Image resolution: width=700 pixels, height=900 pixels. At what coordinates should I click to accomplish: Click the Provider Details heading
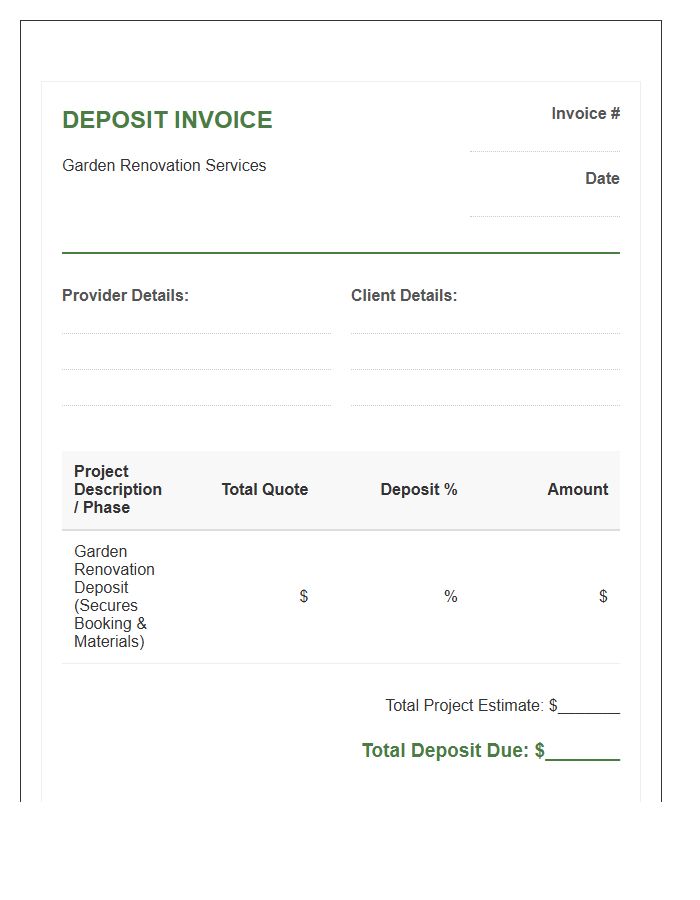tap(125, 296)
